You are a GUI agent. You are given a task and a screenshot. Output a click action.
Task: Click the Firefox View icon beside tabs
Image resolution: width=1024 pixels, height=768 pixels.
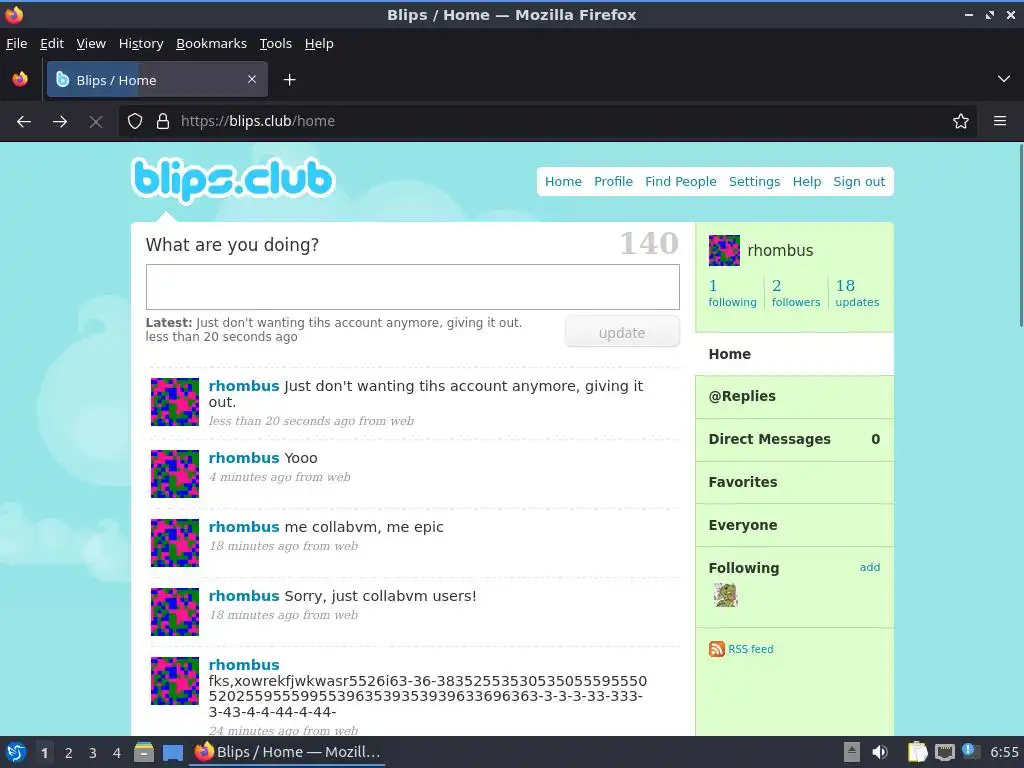(x=20, y=79)
